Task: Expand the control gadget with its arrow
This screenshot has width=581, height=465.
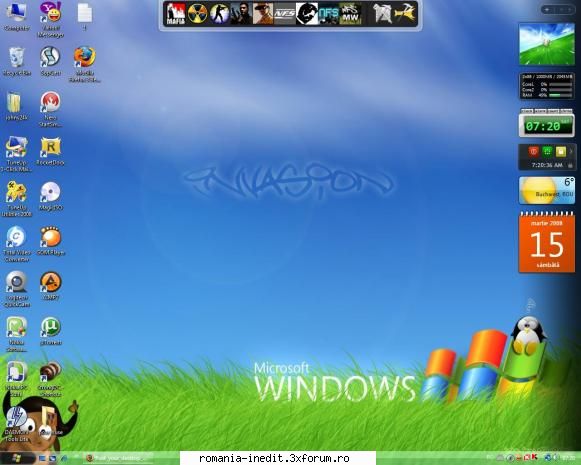Action: (571, 151)
